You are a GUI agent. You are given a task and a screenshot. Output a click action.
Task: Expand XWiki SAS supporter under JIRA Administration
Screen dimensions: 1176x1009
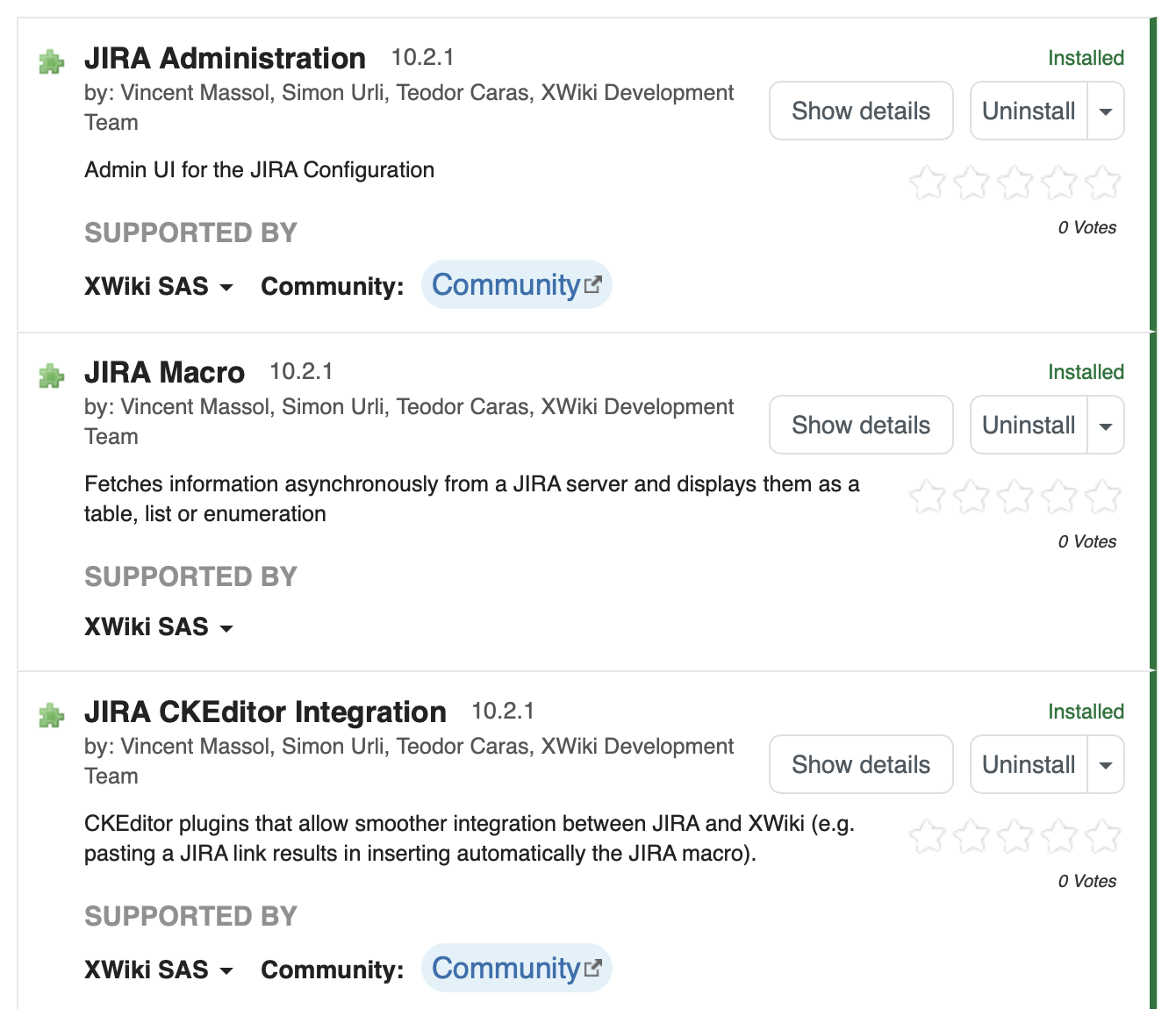(159, 287)
